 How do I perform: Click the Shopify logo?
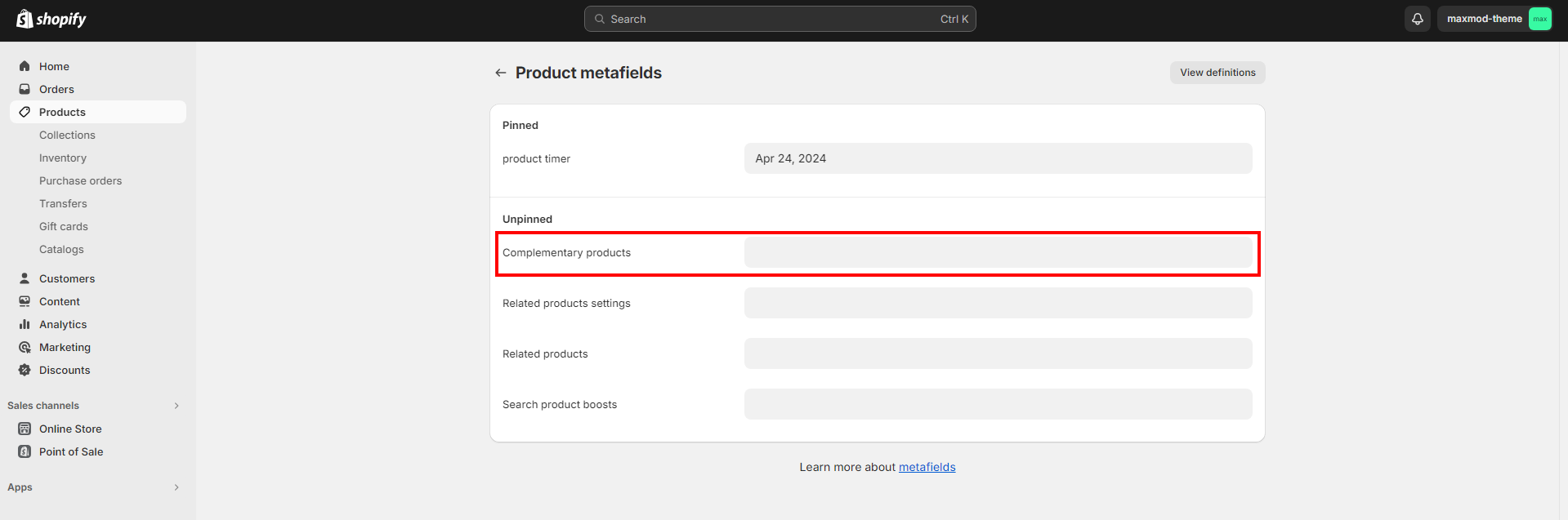click(x=51, y=19)
